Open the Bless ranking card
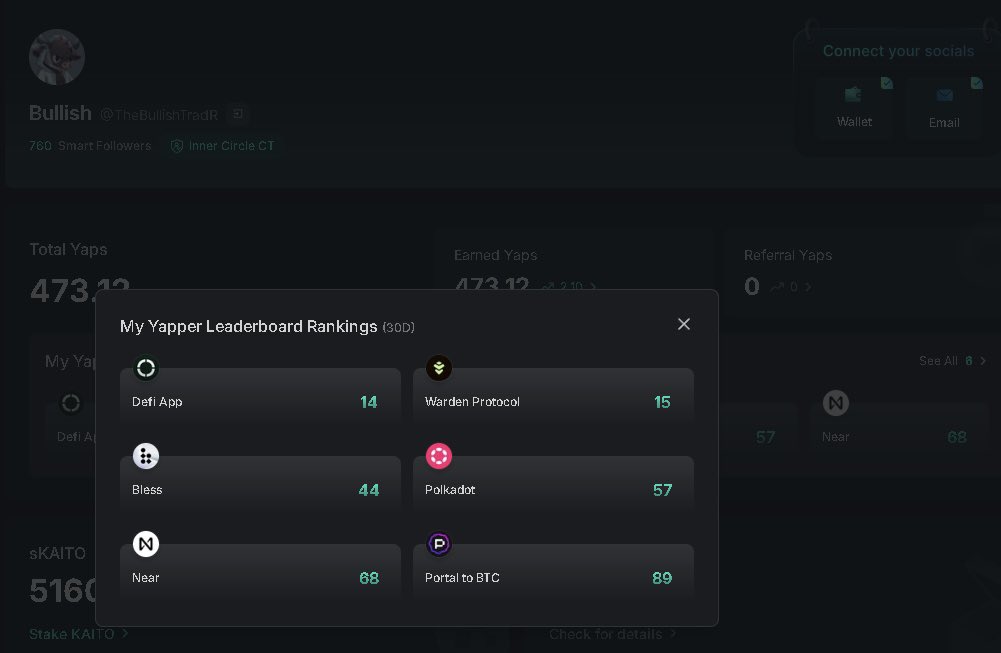 point(260,483)
